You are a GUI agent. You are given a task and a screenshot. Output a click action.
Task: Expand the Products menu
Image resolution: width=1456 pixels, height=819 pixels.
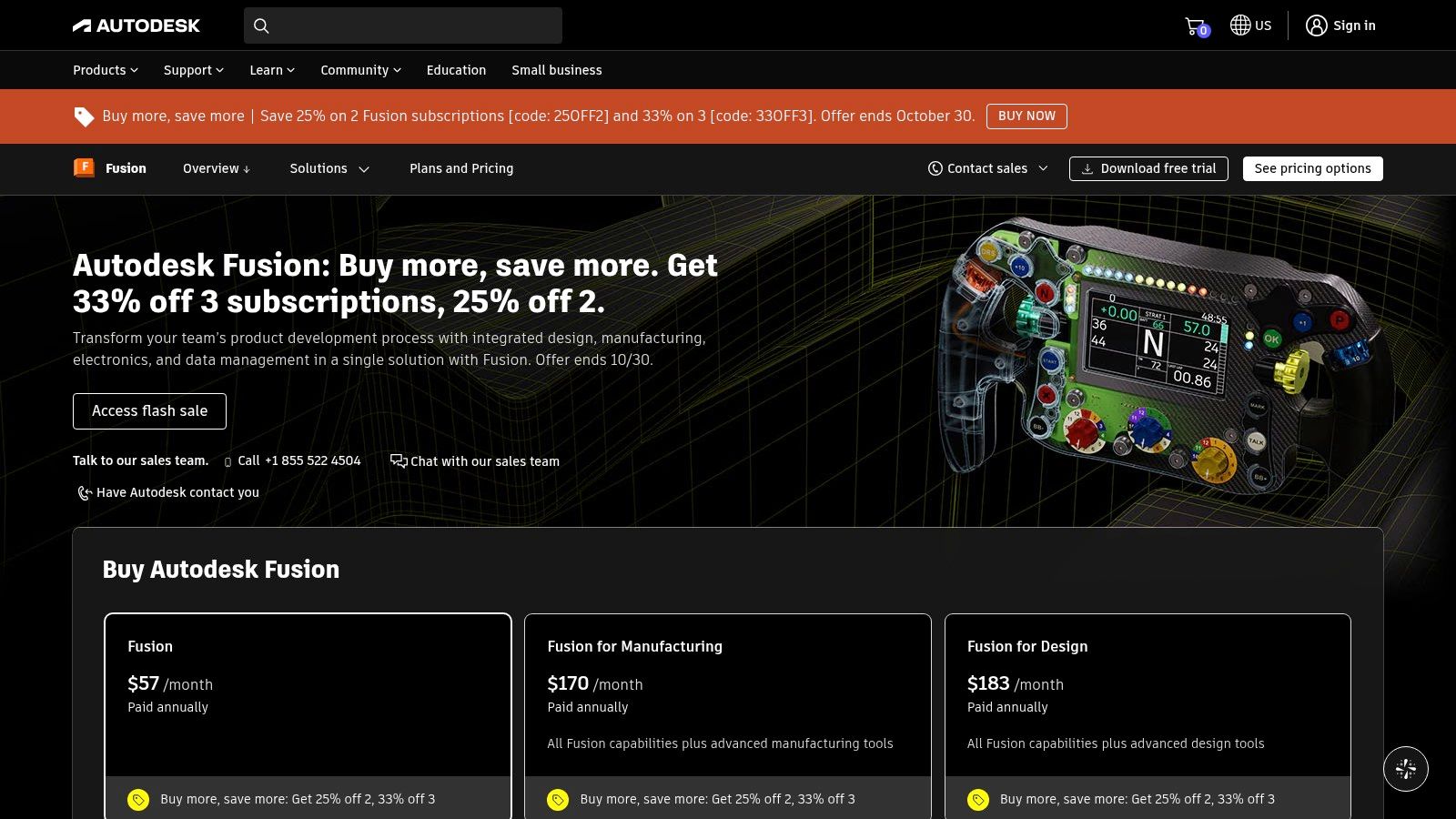106,70
